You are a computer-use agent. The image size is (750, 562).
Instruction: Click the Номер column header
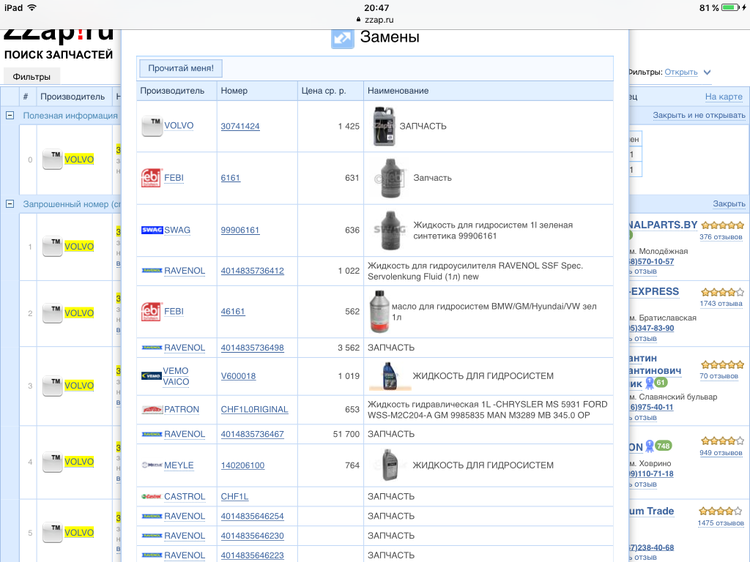(234, 91)
